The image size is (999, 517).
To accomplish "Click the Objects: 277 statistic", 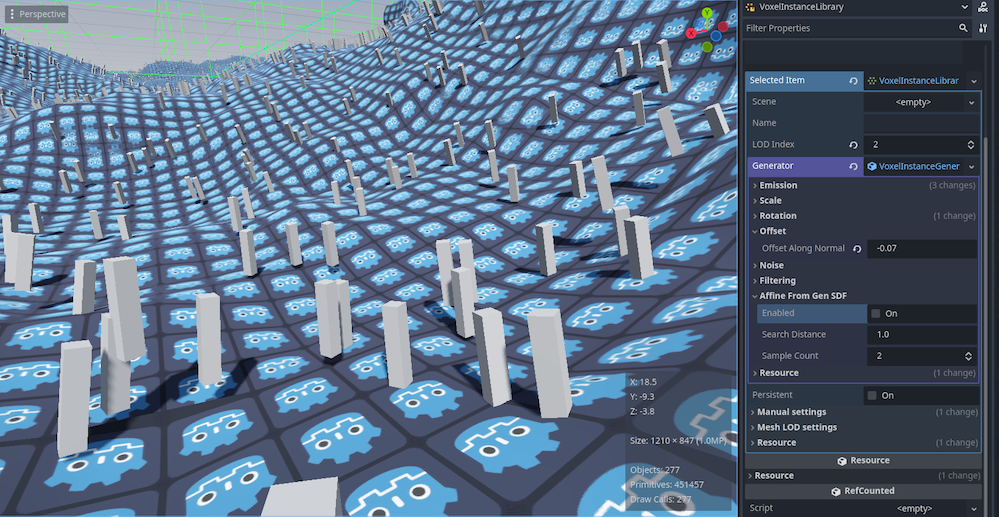I will tap(654, 470).
